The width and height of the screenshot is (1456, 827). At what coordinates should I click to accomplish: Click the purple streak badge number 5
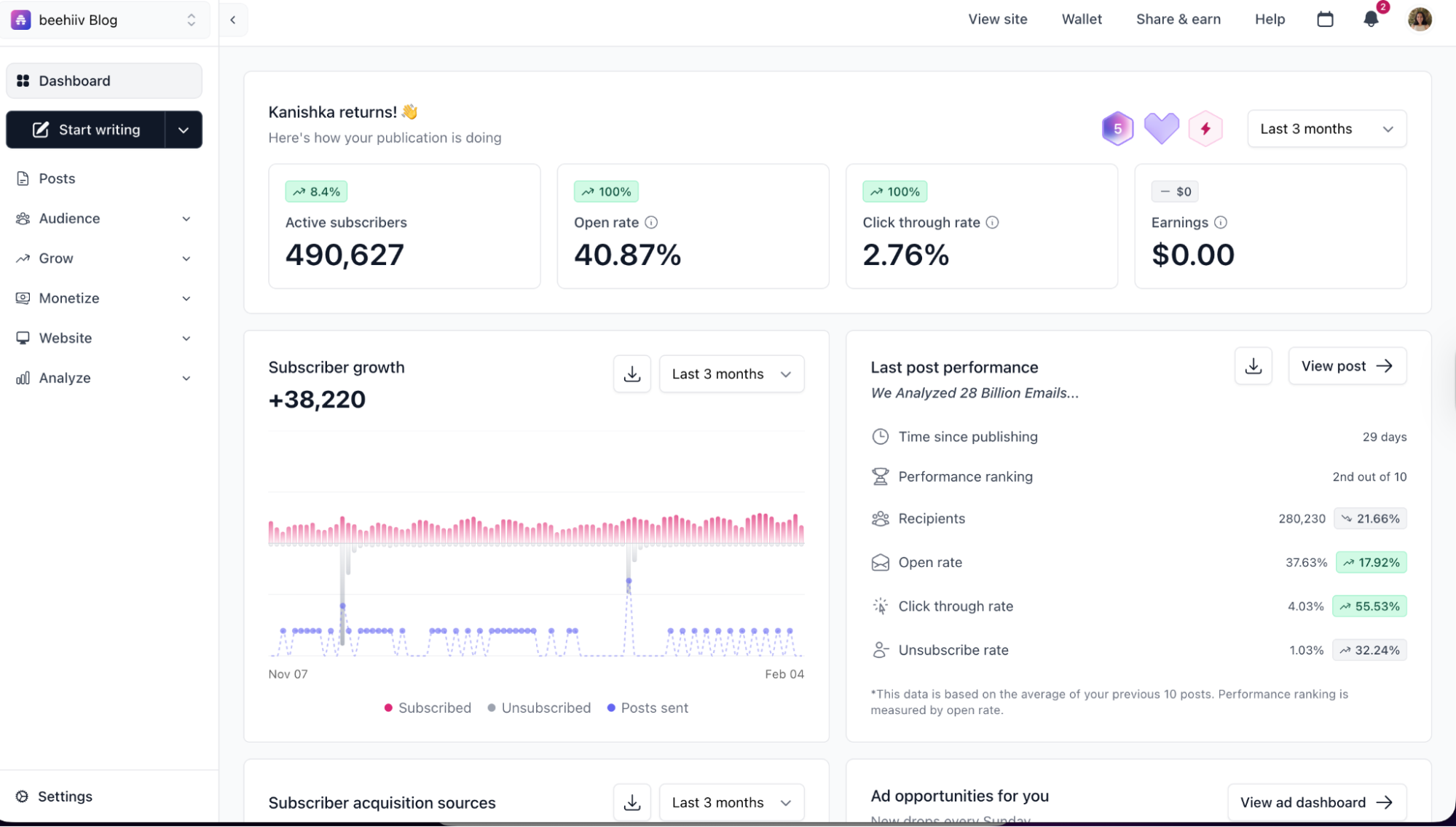click(1117, 128)
